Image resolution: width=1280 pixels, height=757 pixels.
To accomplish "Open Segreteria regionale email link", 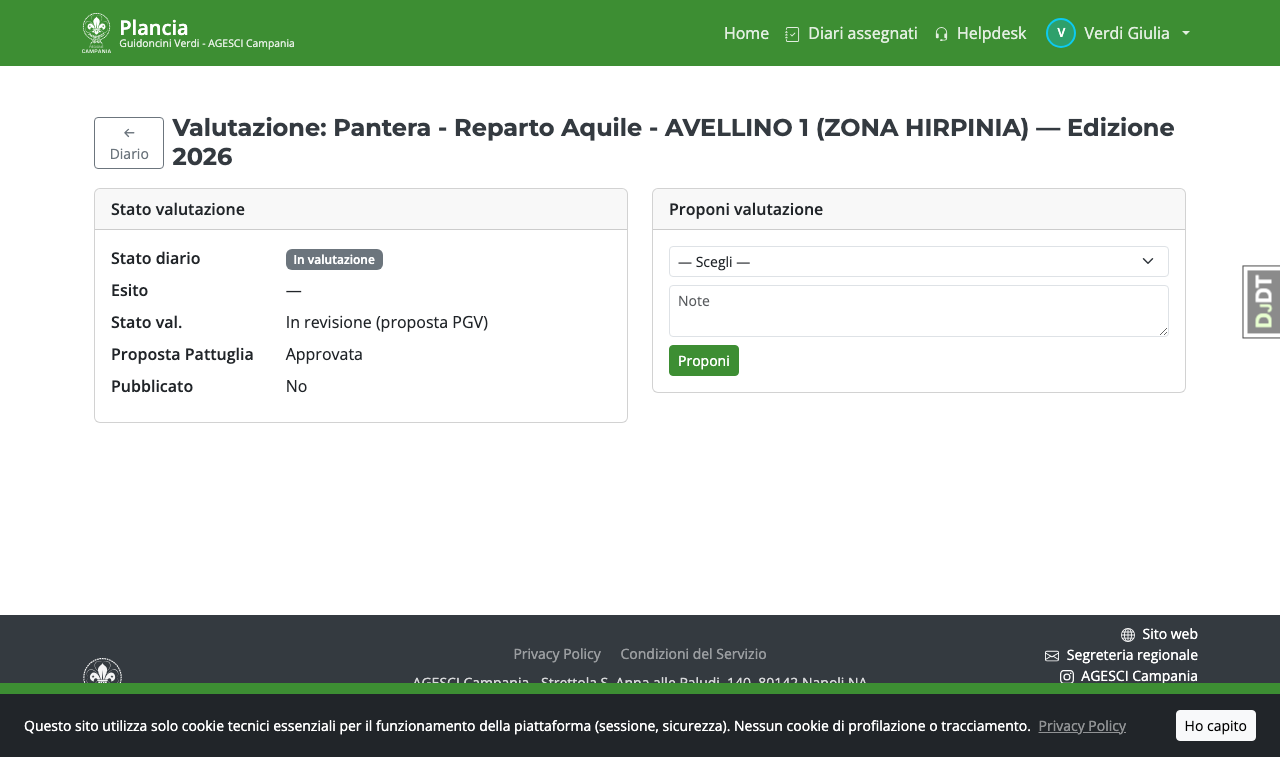I will (1121, 655).
